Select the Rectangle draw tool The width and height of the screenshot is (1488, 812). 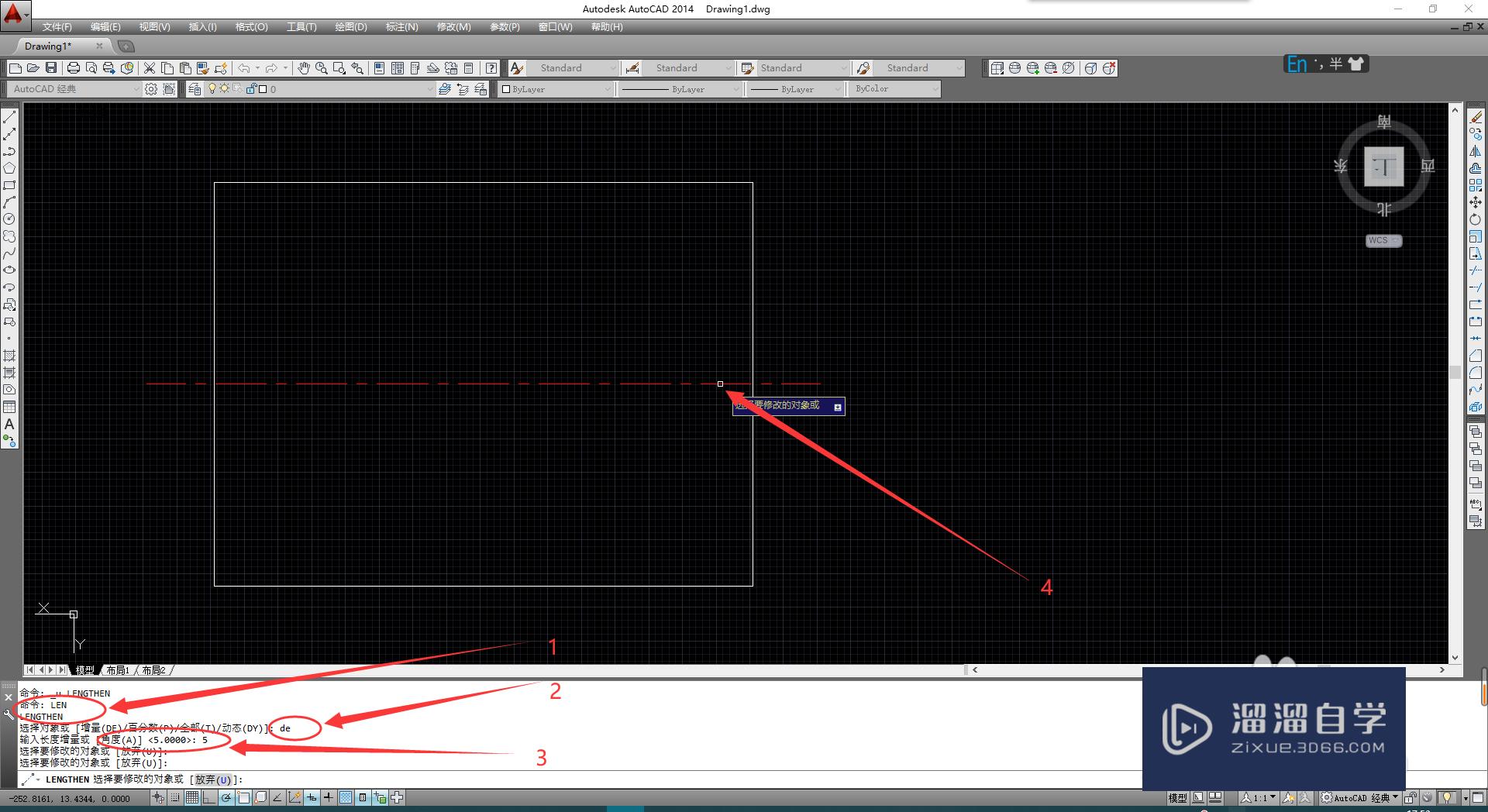(x=9, y=185)
